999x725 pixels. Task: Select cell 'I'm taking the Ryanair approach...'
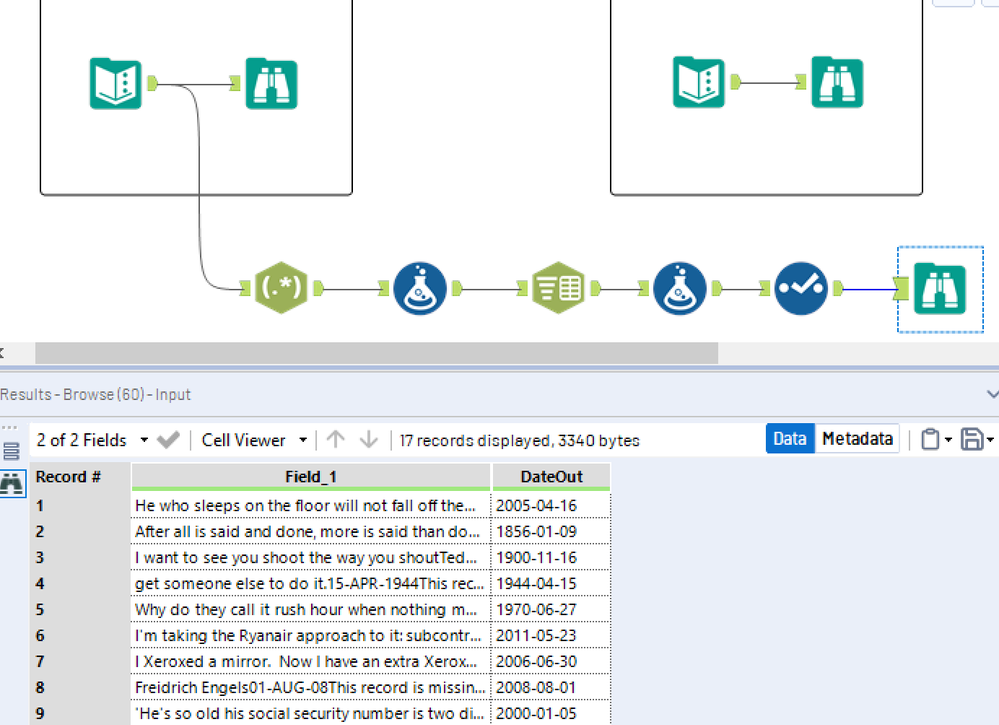pyautogui.click(x=311, y=635)
